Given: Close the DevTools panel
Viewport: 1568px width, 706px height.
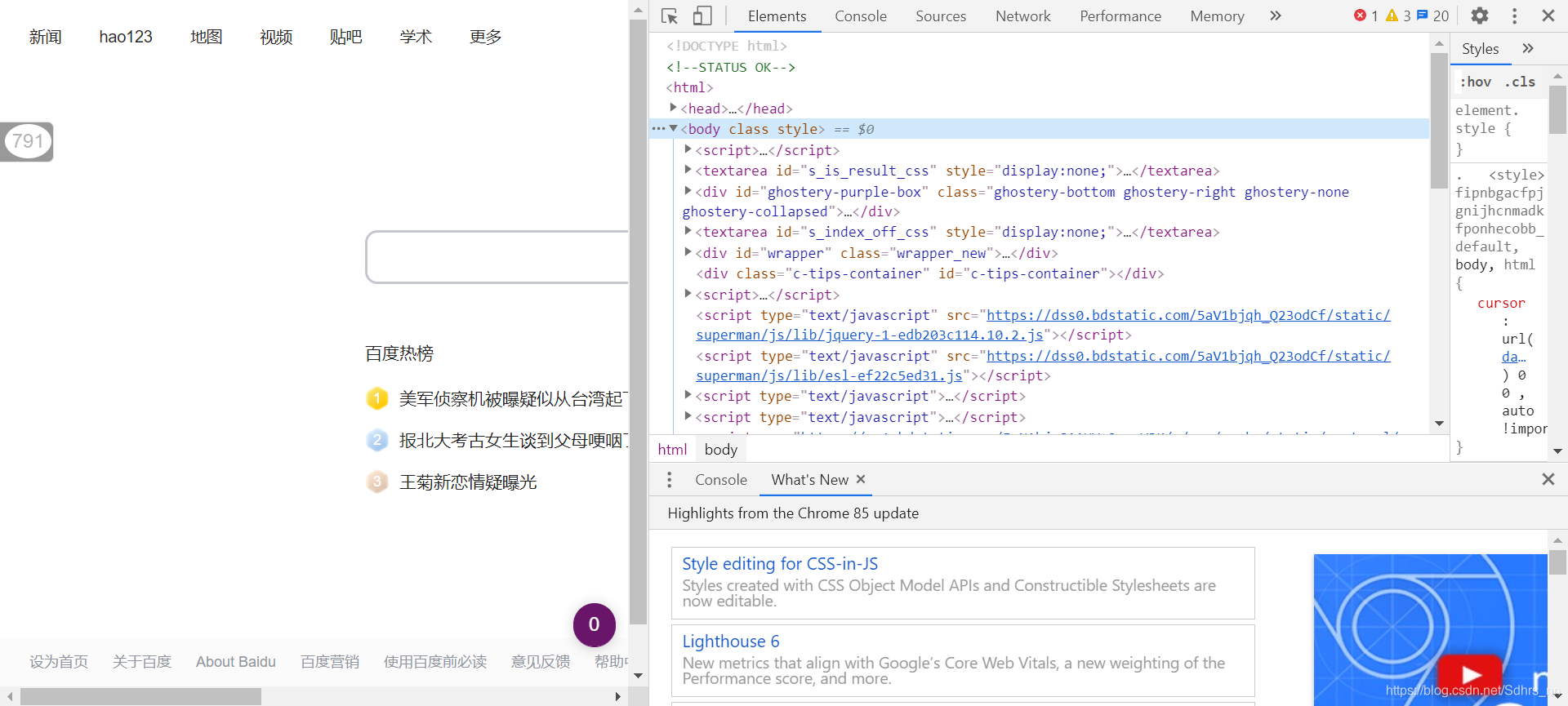Looking at the screenshot, I should (x=1548, y=16).
